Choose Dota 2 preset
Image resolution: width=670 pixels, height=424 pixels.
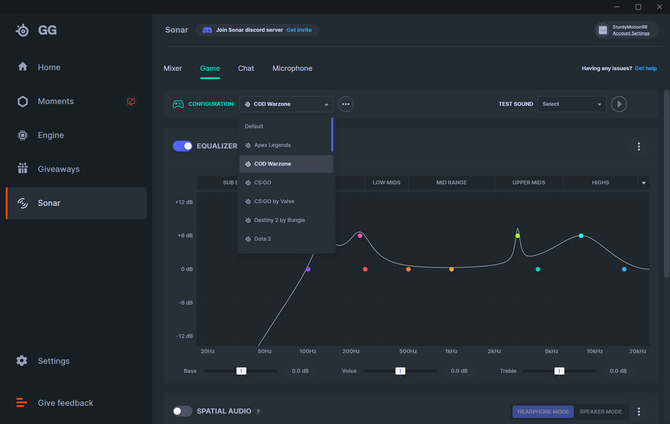[x=286, y=239]
